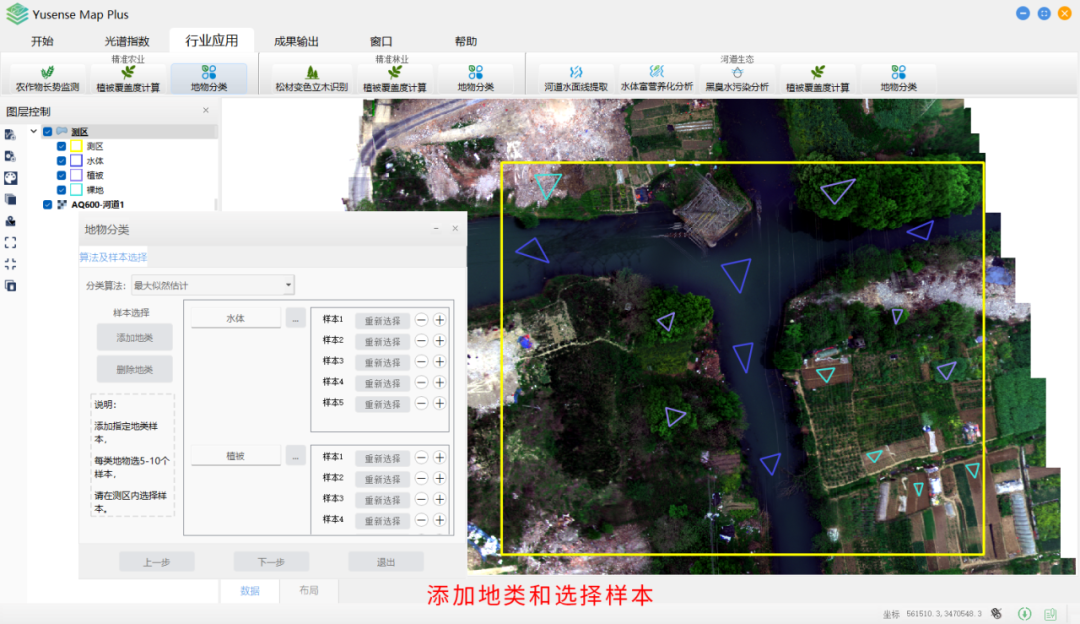
Task: Click the yellow 测区 color swatch
Action: (x=76, y=146)
